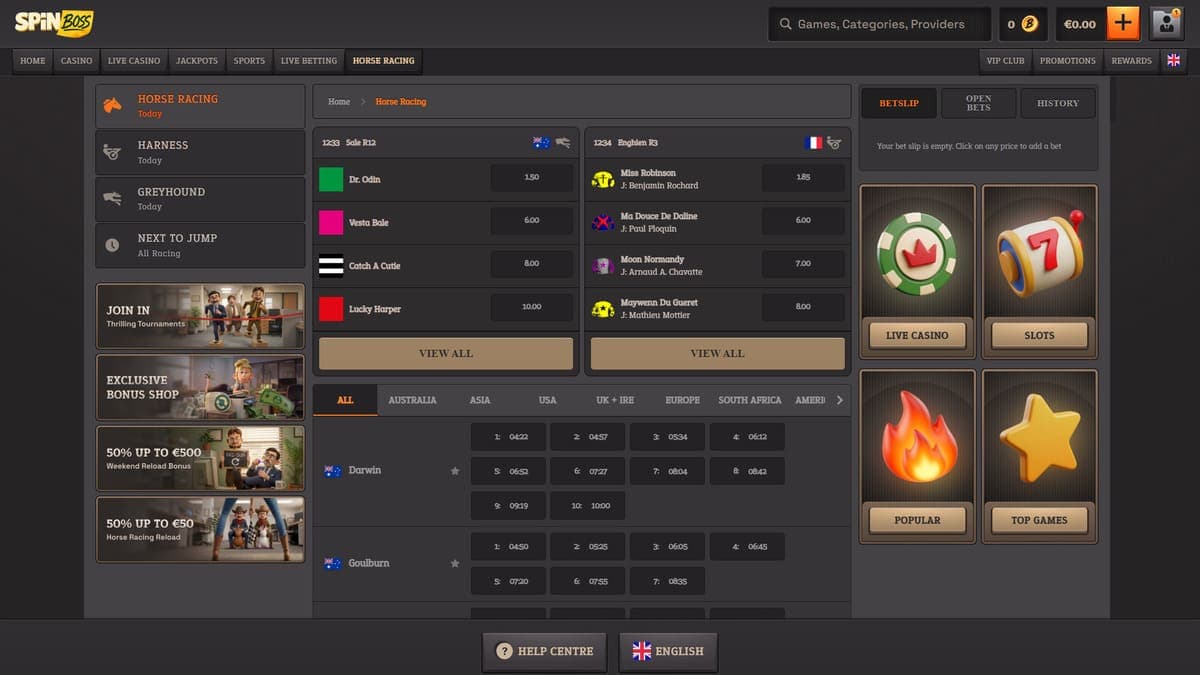Image resolution: width=1200 pixels, height=675 pixels.
Task: Click the Live Casino button
Action: click(917, 335)
